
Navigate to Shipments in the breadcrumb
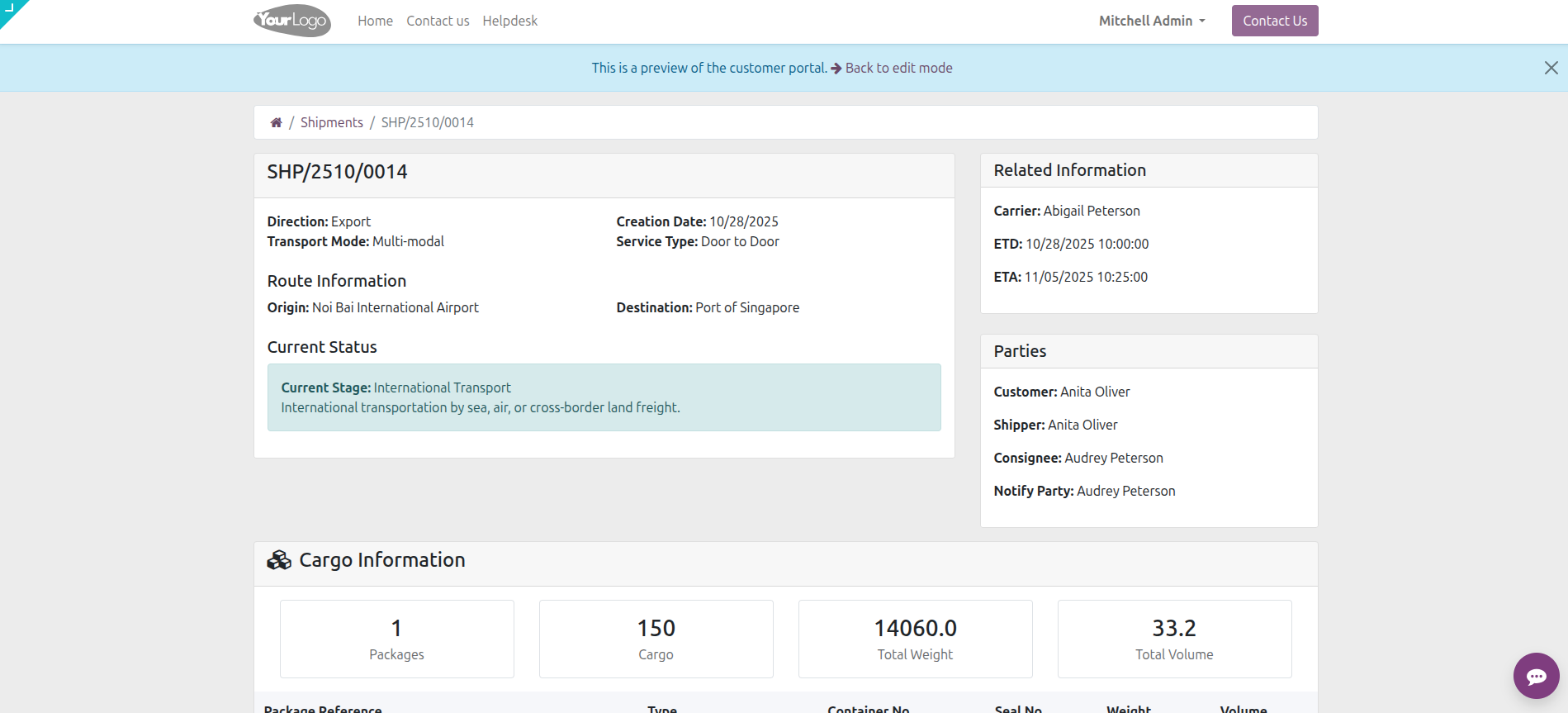pos(331,122)
